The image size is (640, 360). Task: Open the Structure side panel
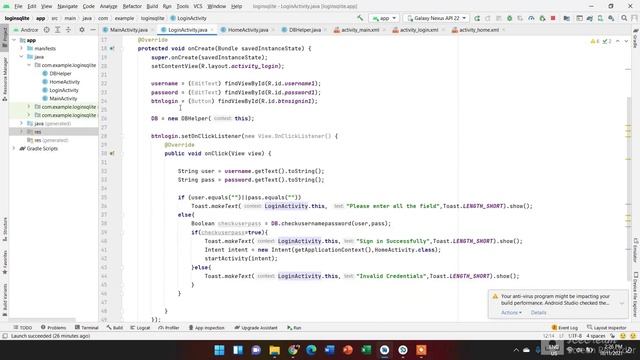click(x=4, y=229)
